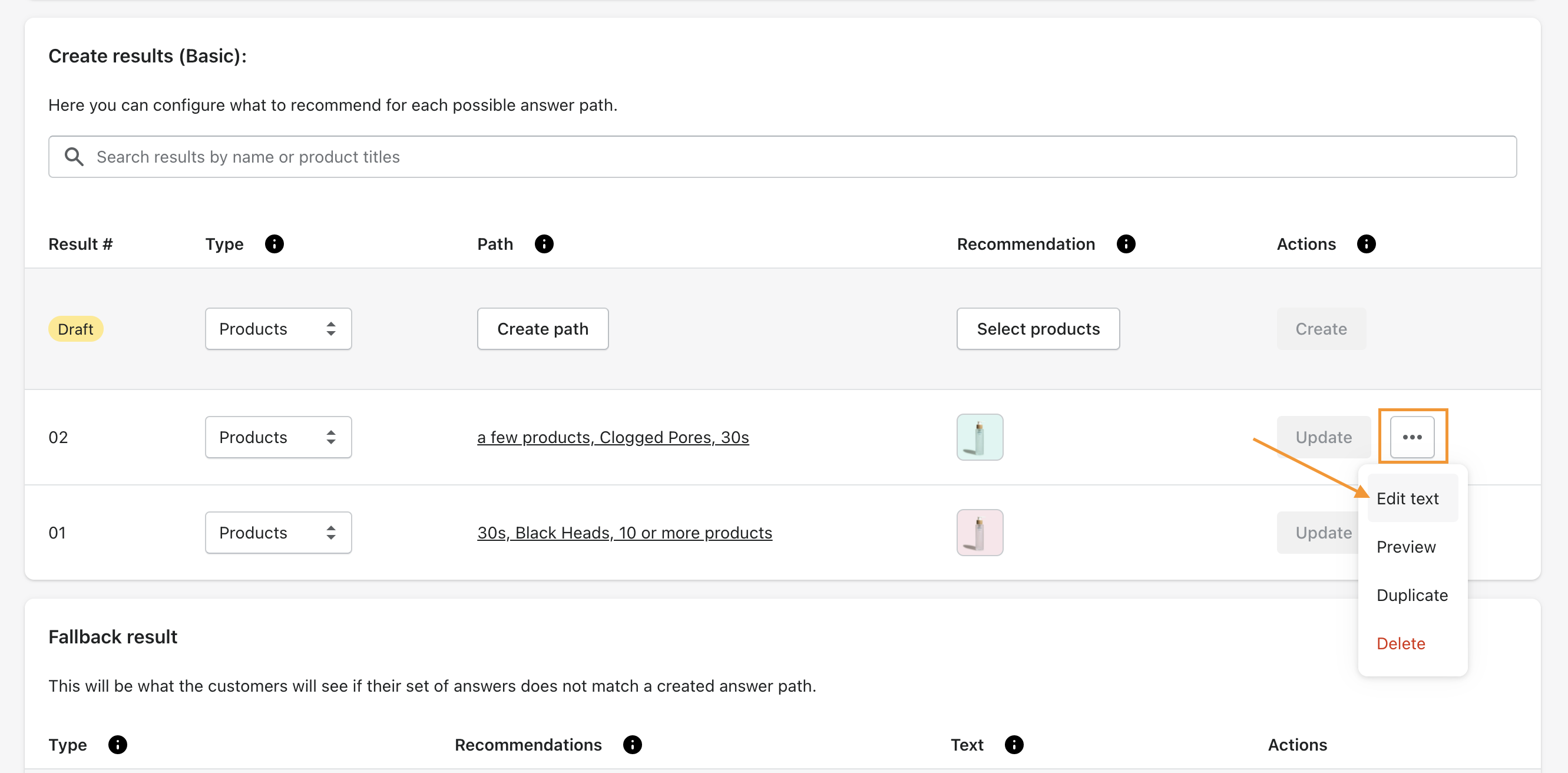This screenshot has height=773, width=1568.
Task: Choose Preview in the actions menu
Action: [1412, 547]
